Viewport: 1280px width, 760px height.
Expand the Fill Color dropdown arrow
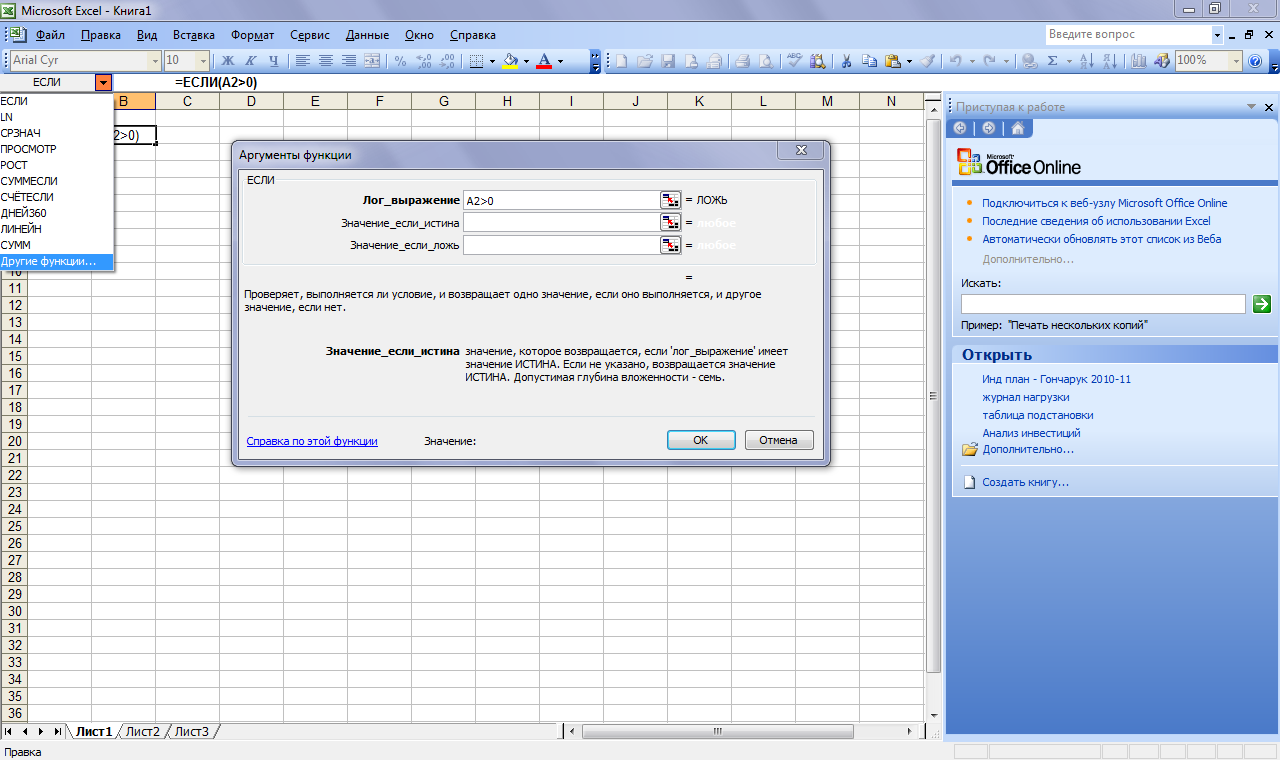pyautogui.click(x=525, y=60)
